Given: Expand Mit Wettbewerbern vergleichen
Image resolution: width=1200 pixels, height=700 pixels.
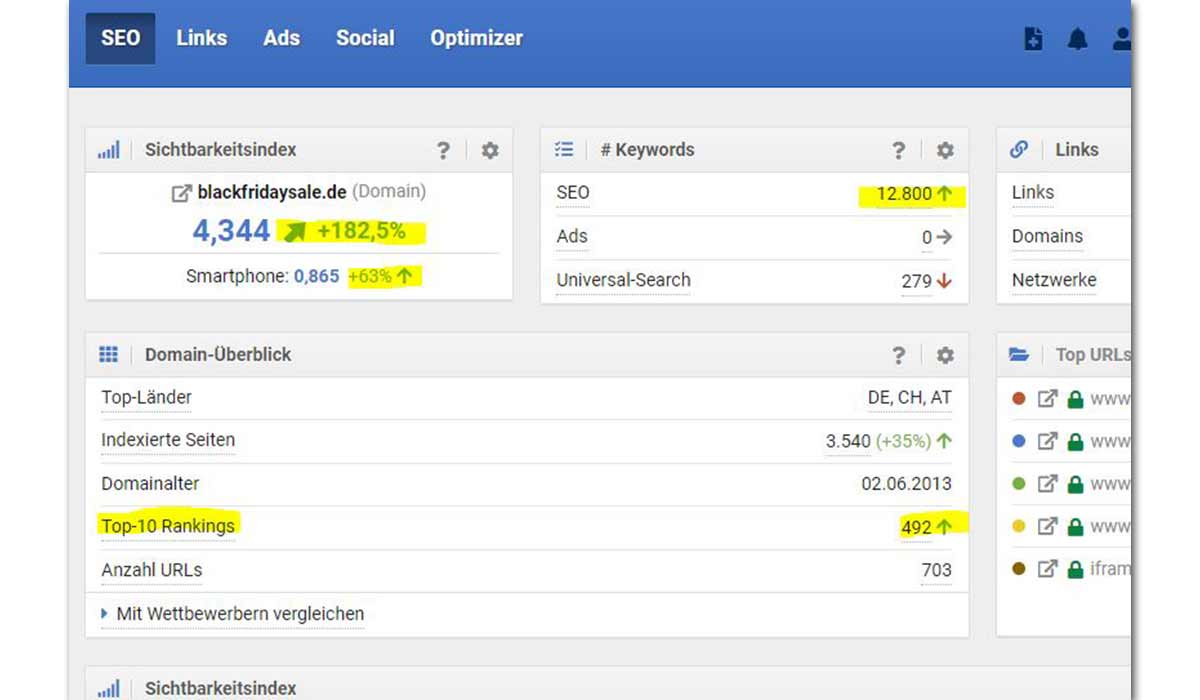Looking at the screenshot, I should [x=233, y=613].
